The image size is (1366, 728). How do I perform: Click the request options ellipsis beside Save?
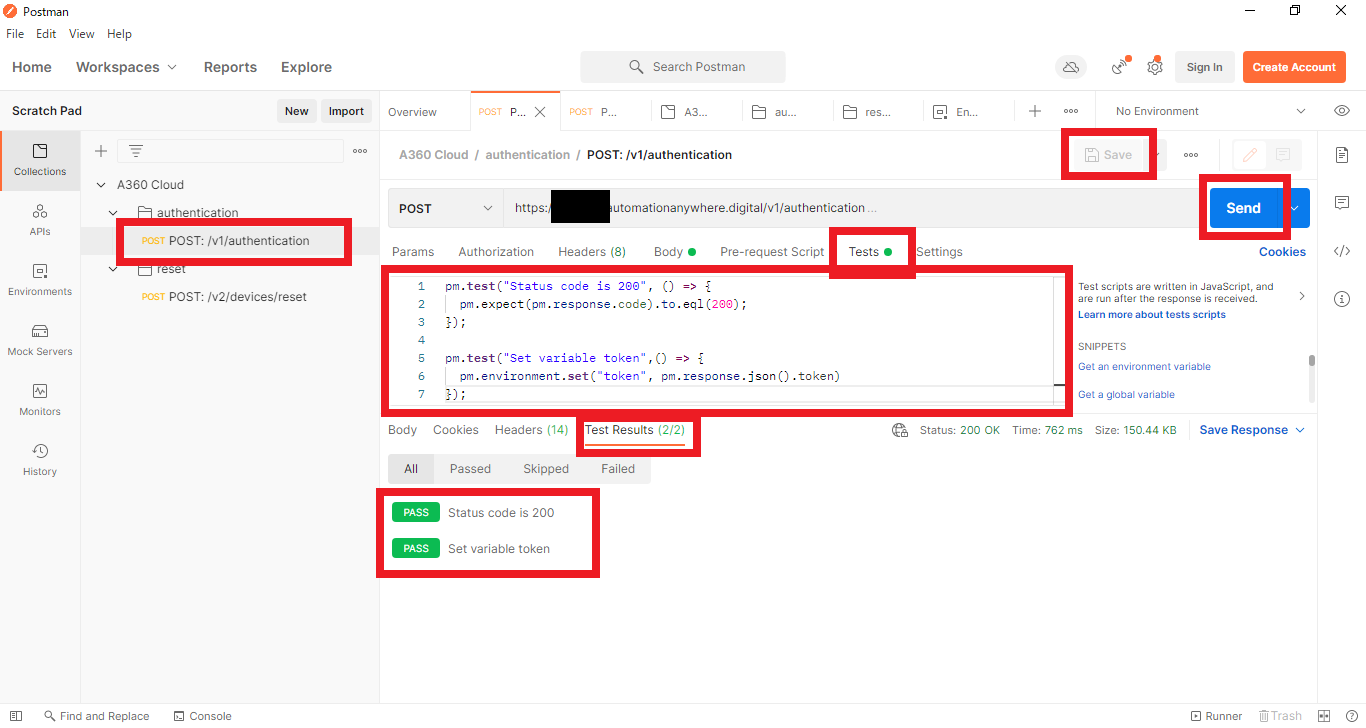1191,155
